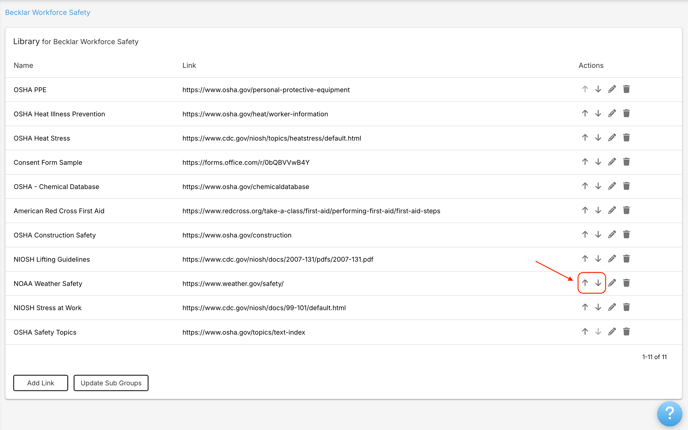
Task: Edit the Consent Form Sample link
Action: [612, 161]
